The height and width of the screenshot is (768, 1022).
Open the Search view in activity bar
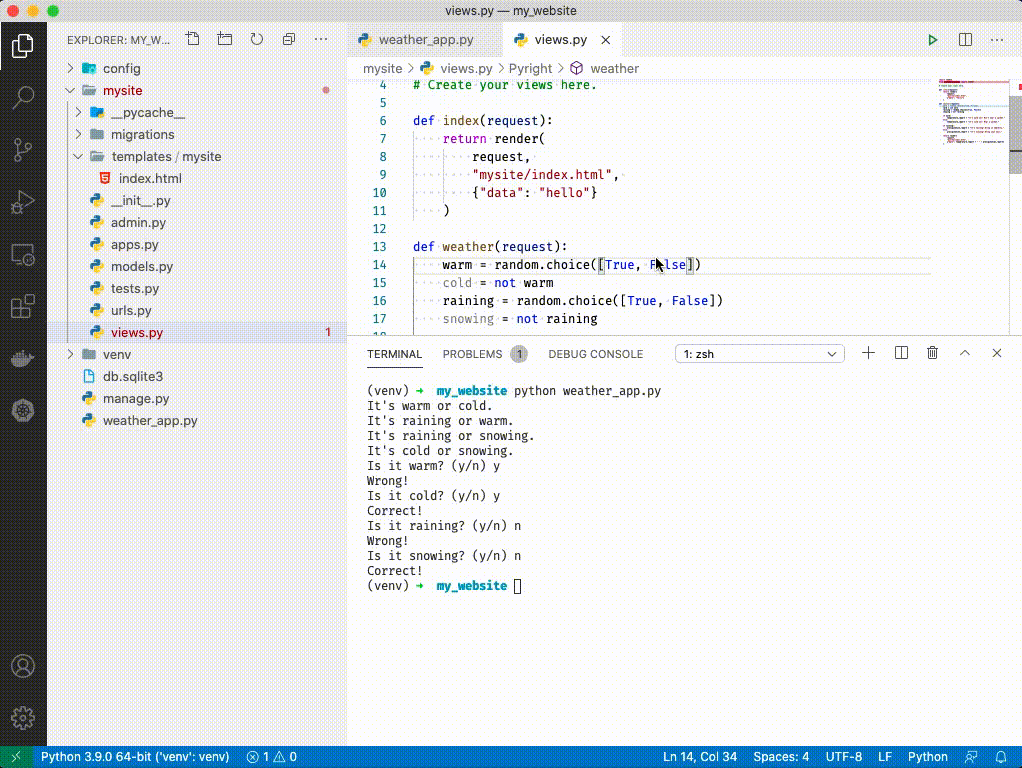(22, 97)
